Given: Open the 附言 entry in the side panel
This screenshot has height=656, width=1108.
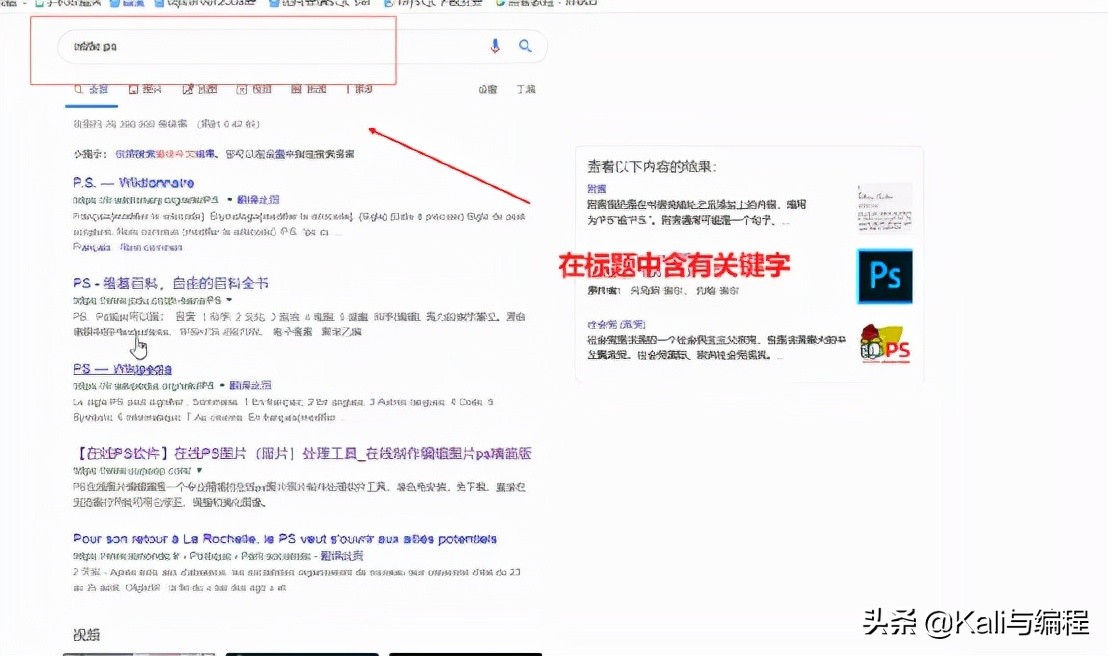Looking at the screenshot, I should [596, 189].
